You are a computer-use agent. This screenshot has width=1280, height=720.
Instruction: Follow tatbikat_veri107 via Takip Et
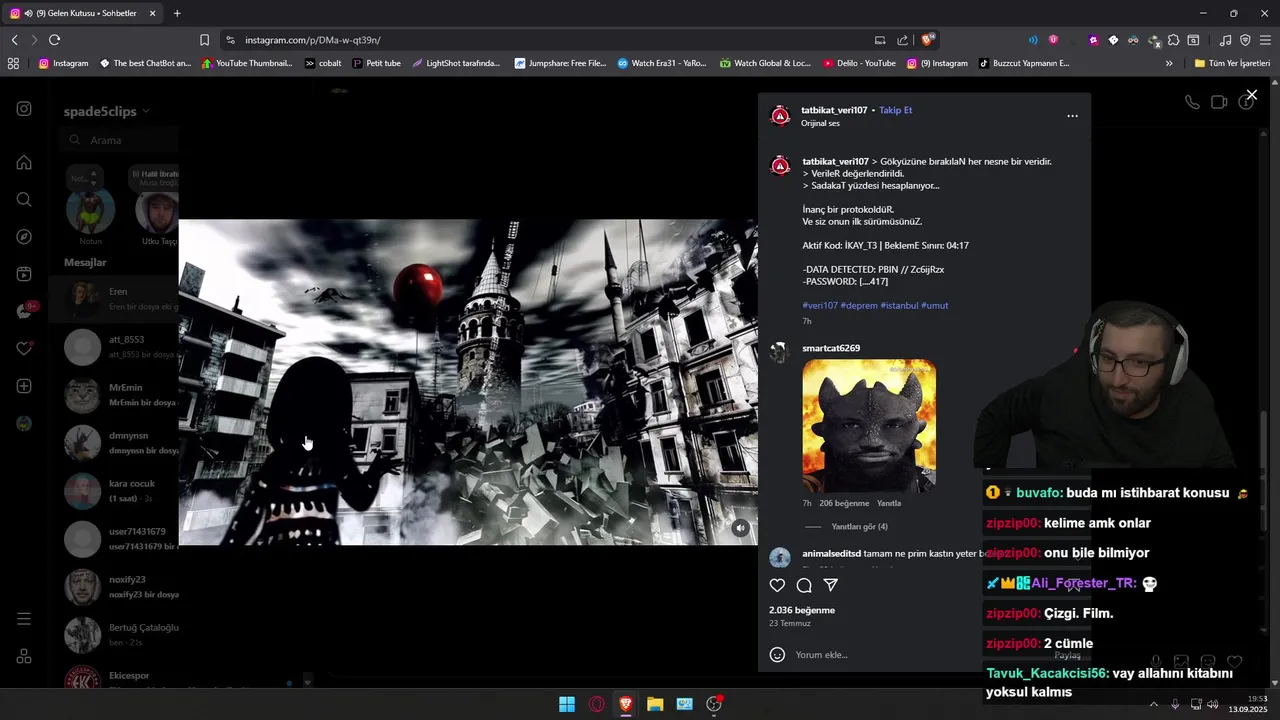point(895,110)
